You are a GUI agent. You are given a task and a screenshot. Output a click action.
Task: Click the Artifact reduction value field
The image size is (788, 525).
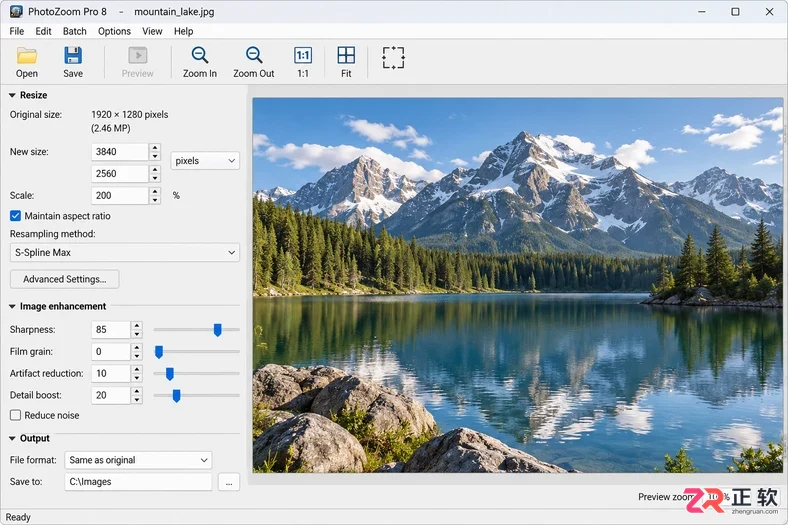[111, 373]
